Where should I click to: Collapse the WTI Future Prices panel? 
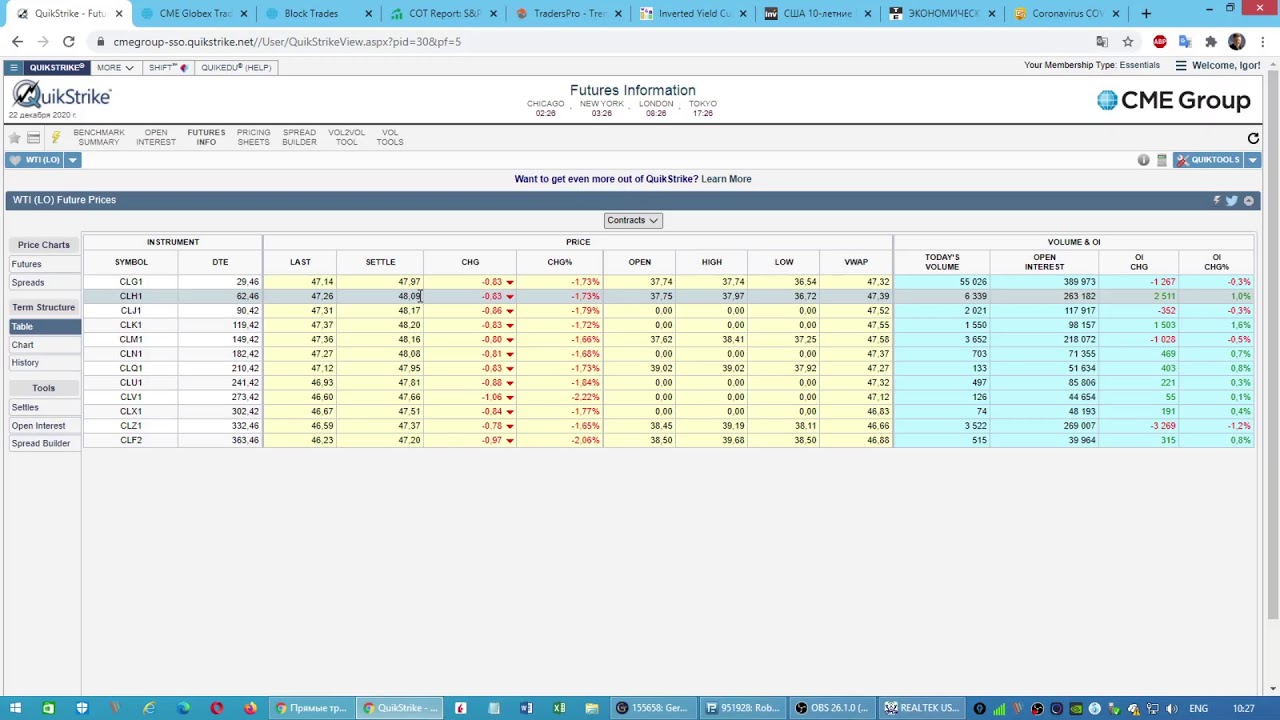pos(1248,200)
